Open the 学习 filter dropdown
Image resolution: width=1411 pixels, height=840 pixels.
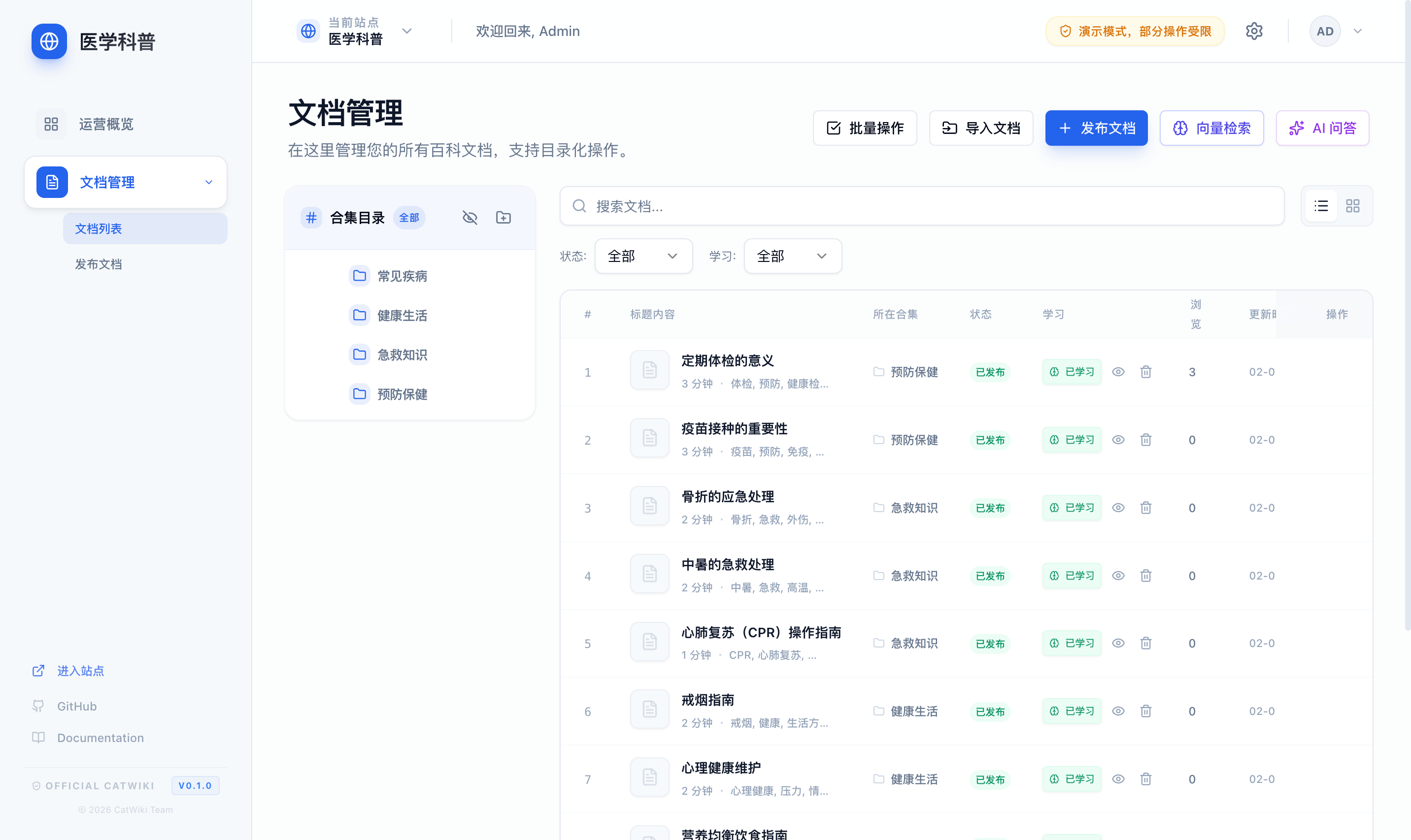[x=792, y=256]
